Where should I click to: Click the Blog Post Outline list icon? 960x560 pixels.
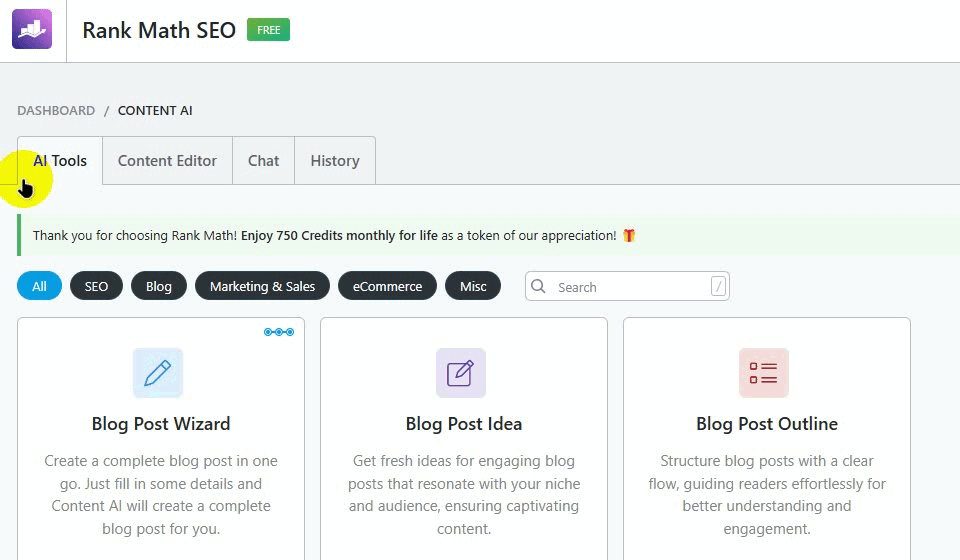(x=763, y=373)
